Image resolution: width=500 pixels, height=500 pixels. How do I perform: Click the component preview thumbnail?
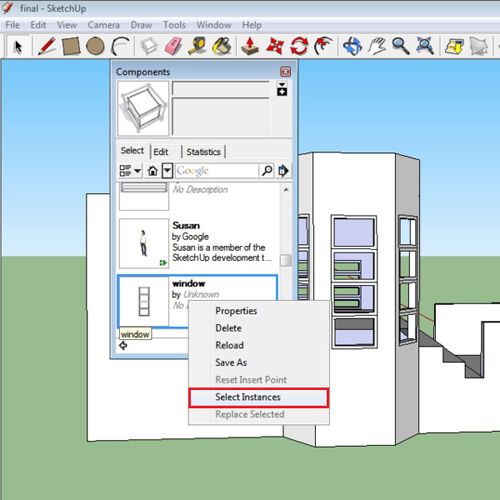click(x=144, y=108)
